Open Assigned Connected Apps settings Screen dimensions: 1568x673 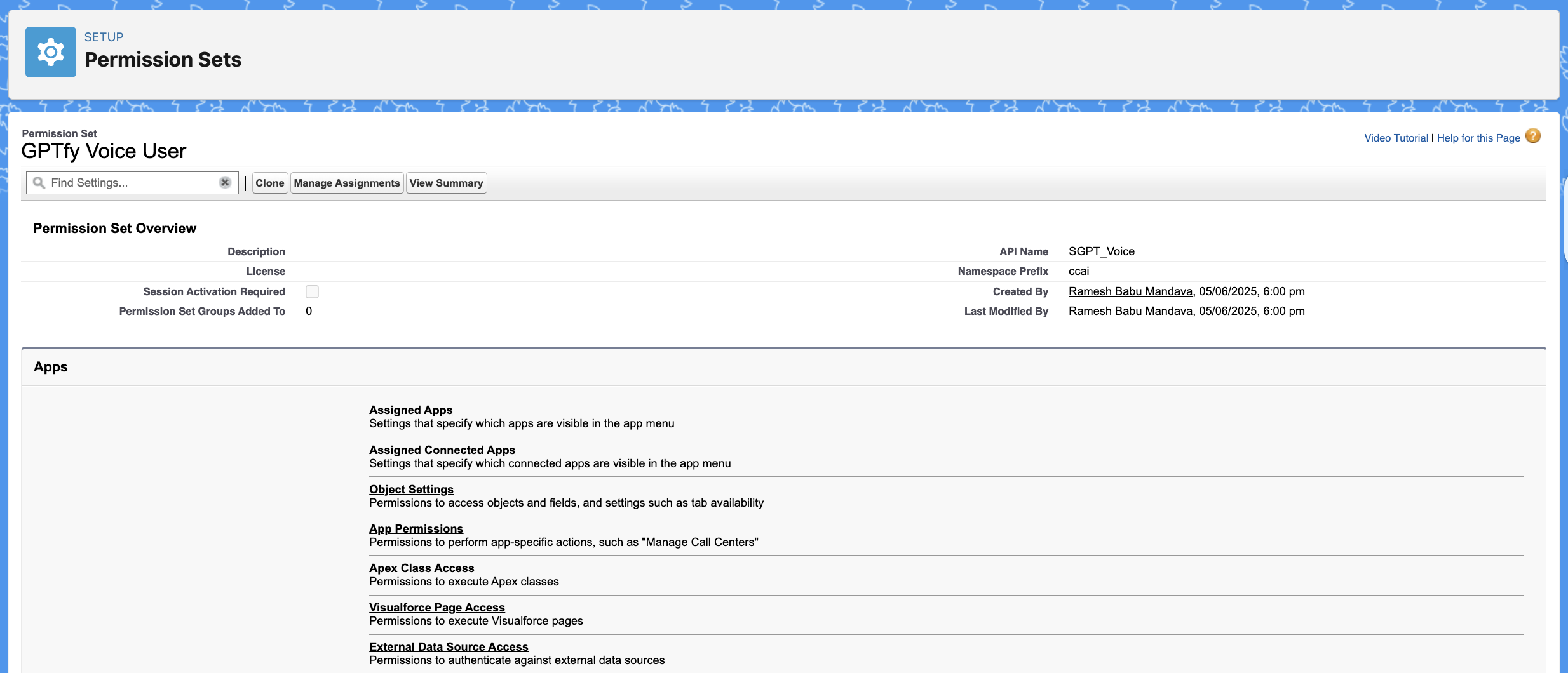click(x=442, y=450)
